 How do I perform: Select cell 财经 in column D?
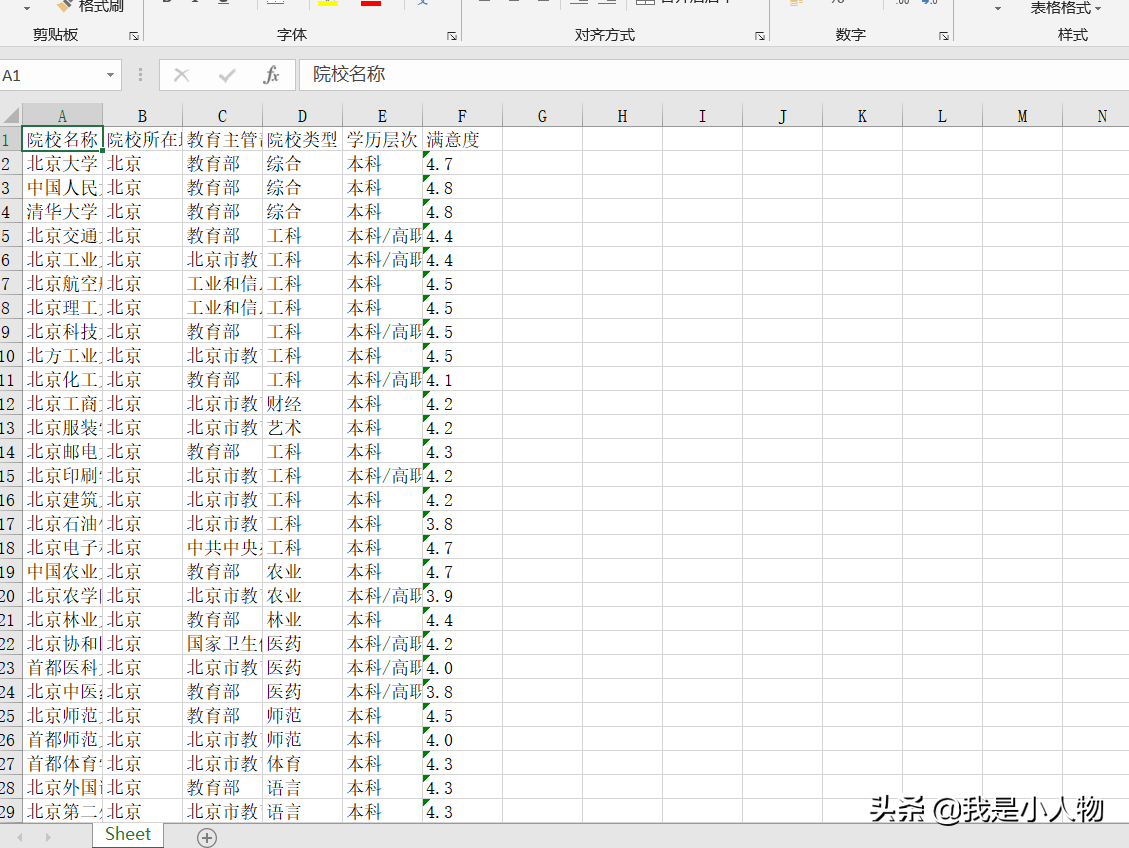302,404
